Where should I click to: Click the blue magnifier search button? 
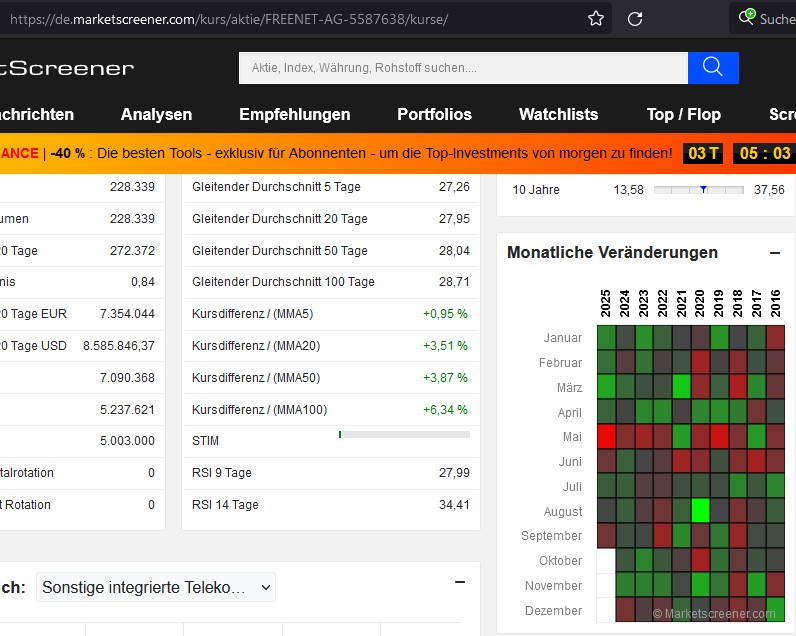coord(713,68)
